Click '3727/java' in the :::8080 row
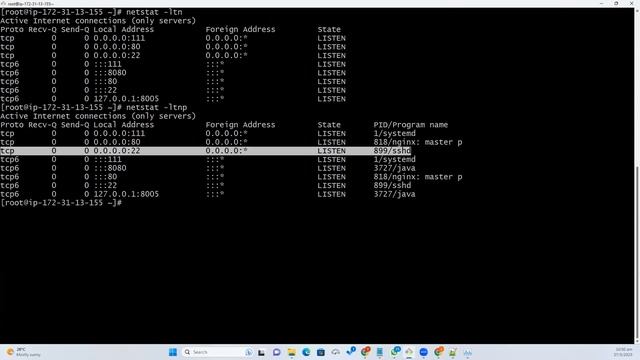640x360 pixels. tap(394, 168)
